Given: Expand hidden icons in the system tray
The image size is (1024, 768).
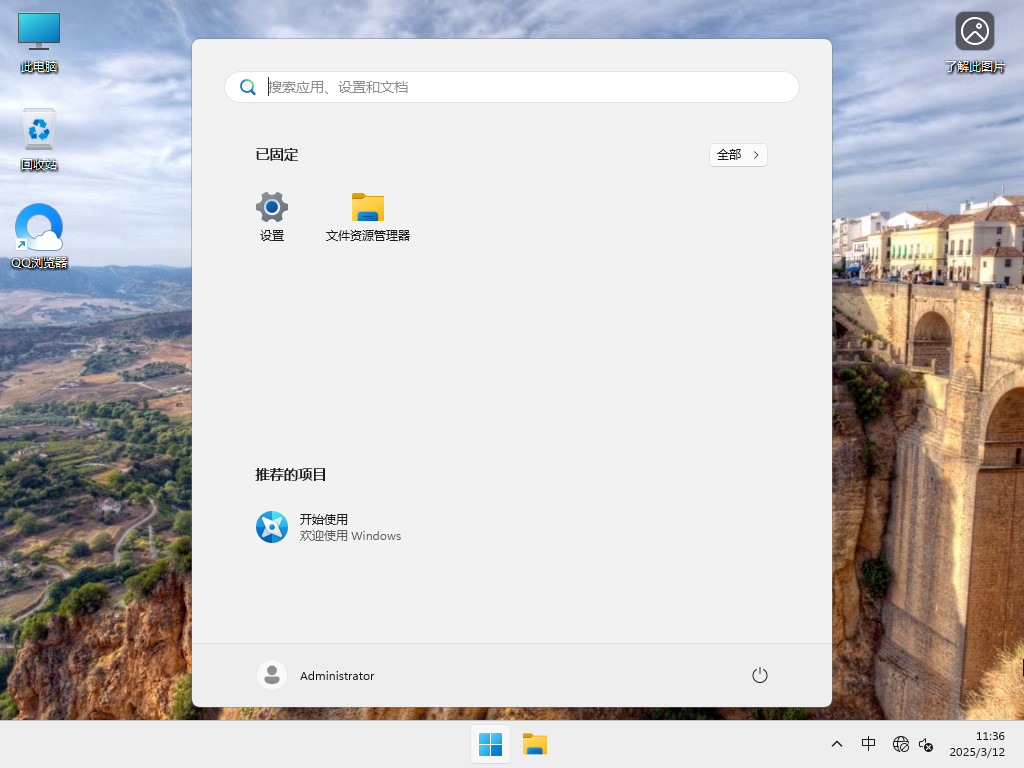Looking at the screenshot, I should point(837,744).
